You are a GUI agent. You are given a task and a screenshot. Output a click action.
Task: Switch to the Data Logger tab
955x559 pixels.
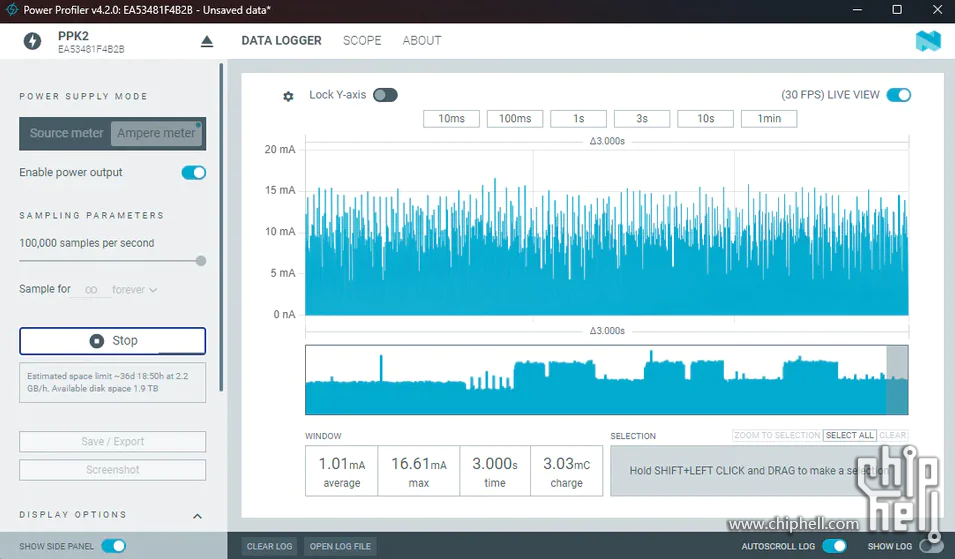click(281, 41)
